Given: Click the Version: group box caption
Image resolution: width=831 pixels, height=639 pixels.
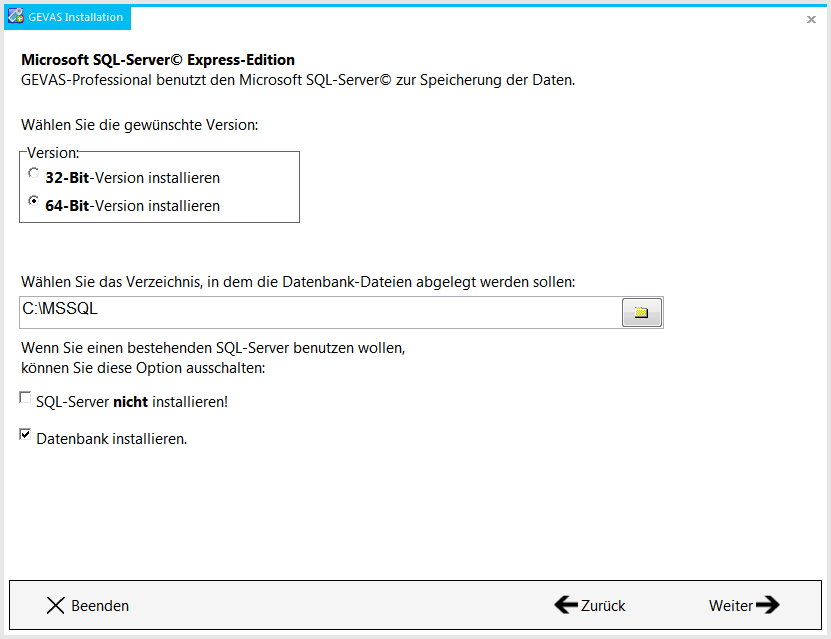Looking at the screenshot, I should pyautogui.click(x=53, y=153).
